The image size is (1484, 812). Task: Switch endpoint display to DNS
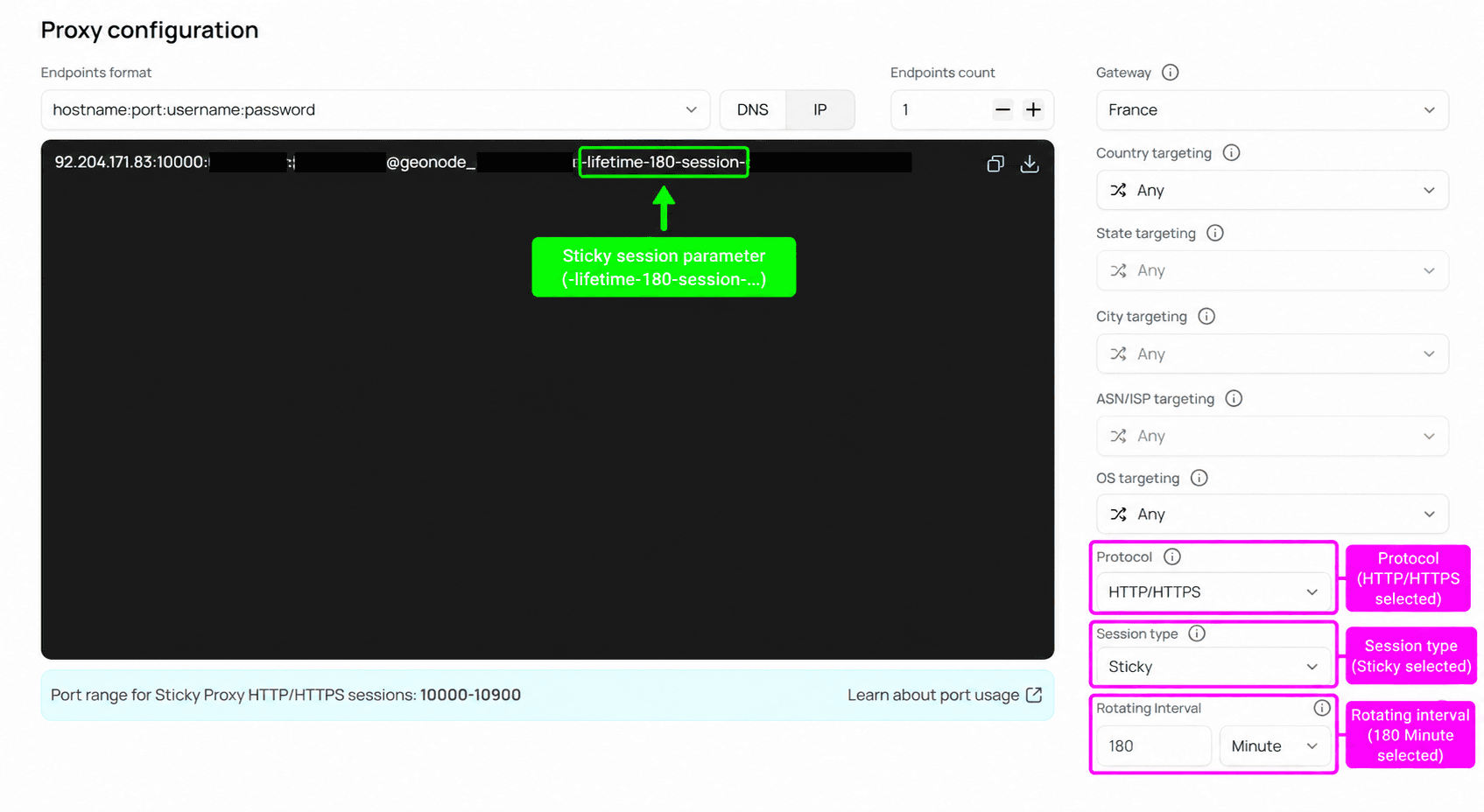tap(753, 109)
